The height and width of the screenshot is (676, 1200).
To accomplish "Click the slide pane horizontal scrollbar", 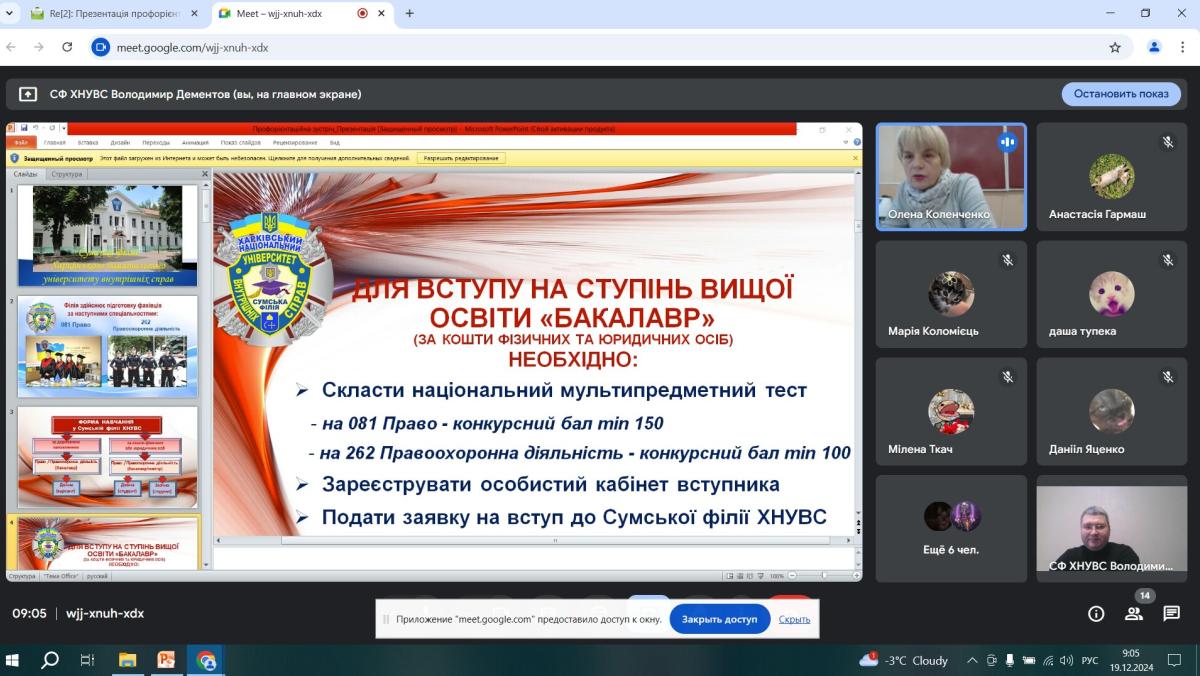I will tap(556, 540).
